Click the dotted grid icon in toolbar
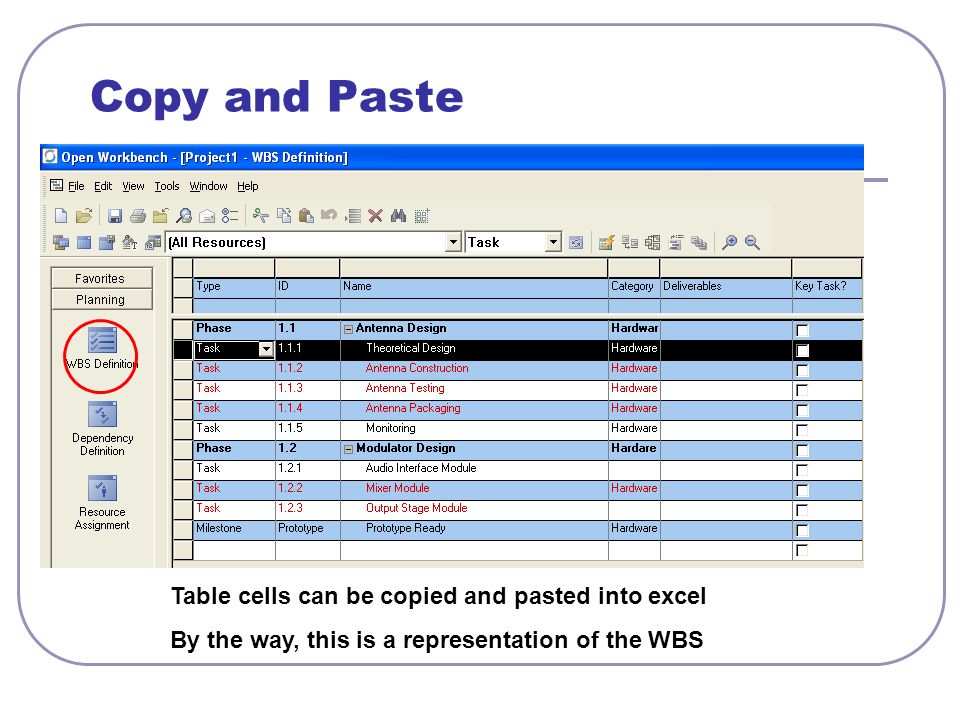The image size is (960, 720). coord(422,216)
